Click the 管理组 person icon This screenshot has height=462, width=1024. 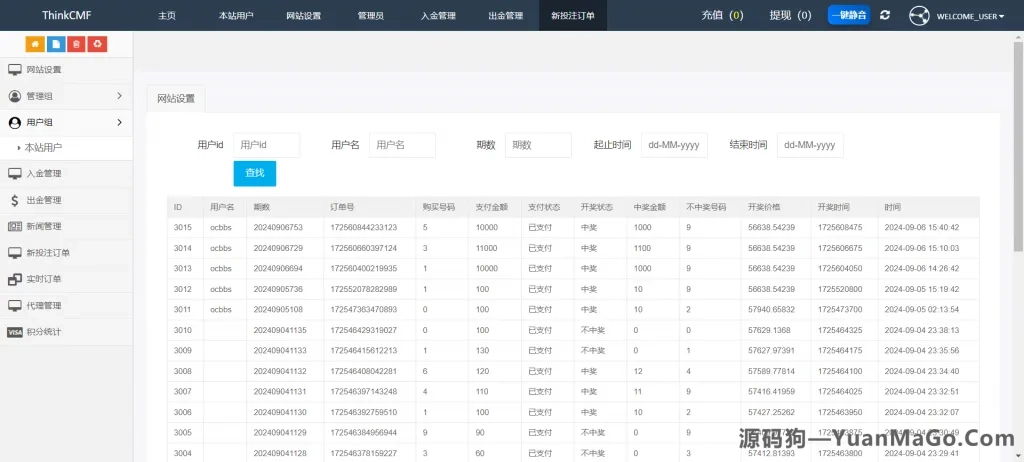click(x=14, y=96)
